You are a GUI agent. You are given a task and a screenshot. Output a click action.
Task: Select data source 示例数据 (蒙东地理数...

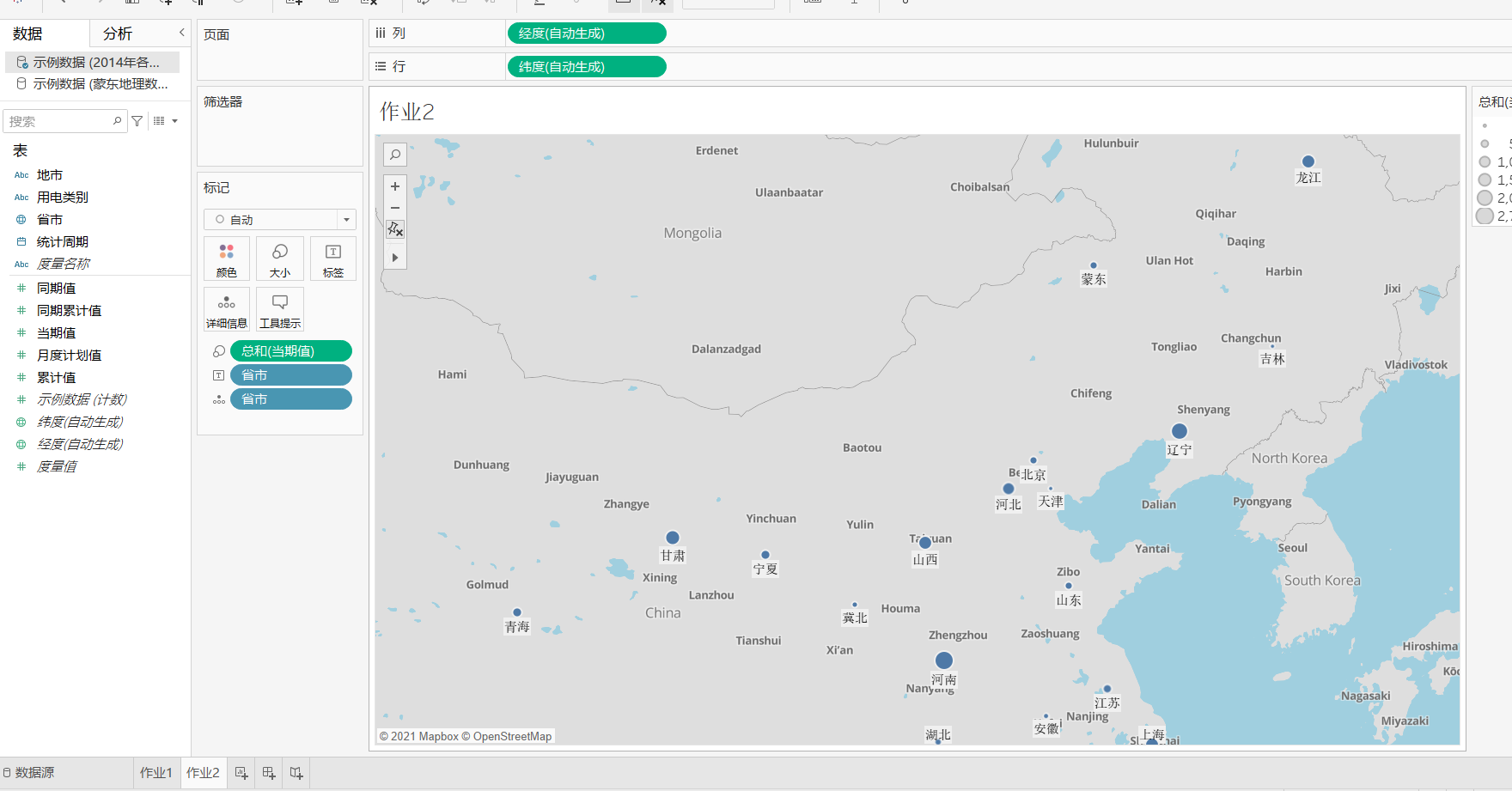(93, 83)
